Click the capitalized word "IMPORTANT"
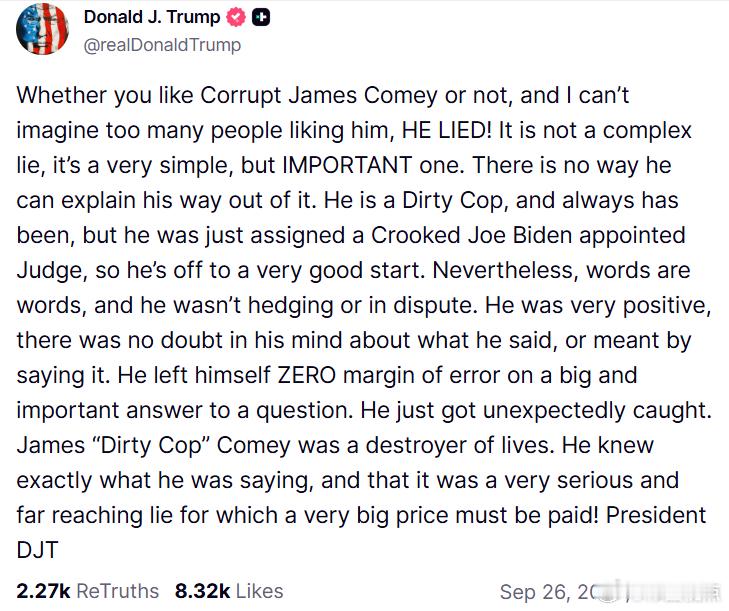The height and width of the screenshot is (611, 729). coord(347,165)
